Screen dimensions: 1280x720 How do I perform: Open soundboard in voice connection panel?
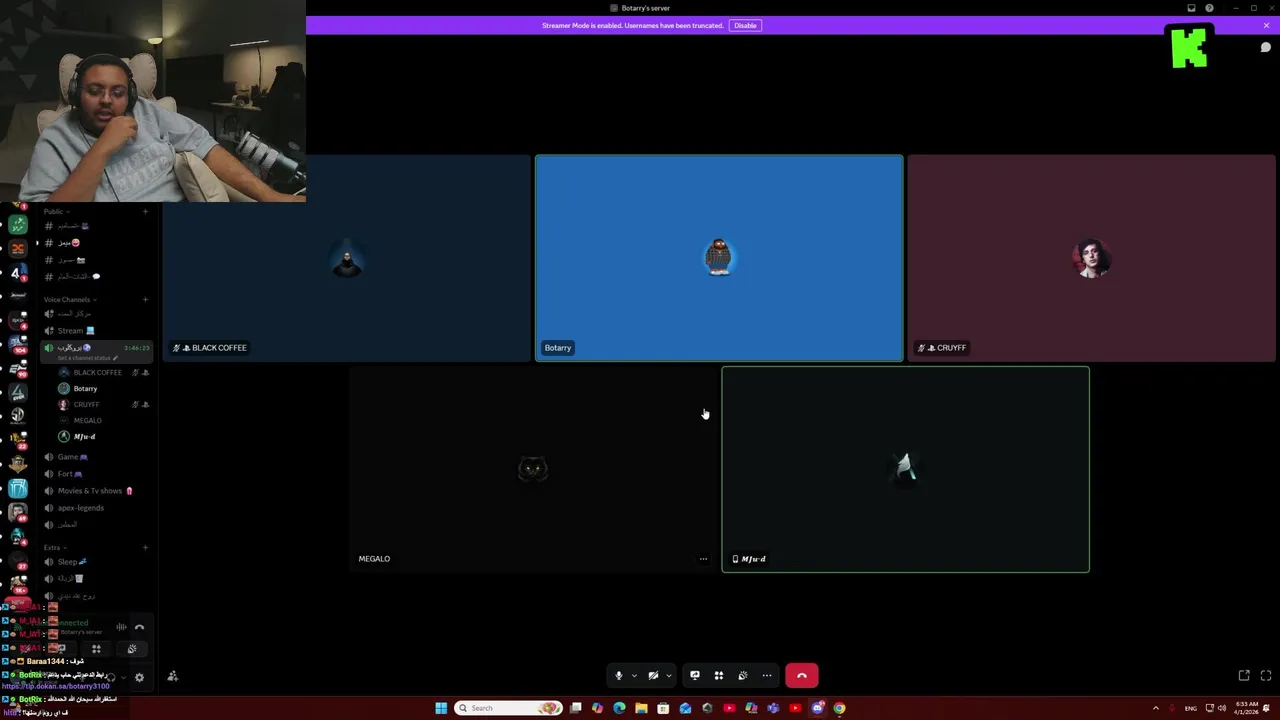click(132, 649)
